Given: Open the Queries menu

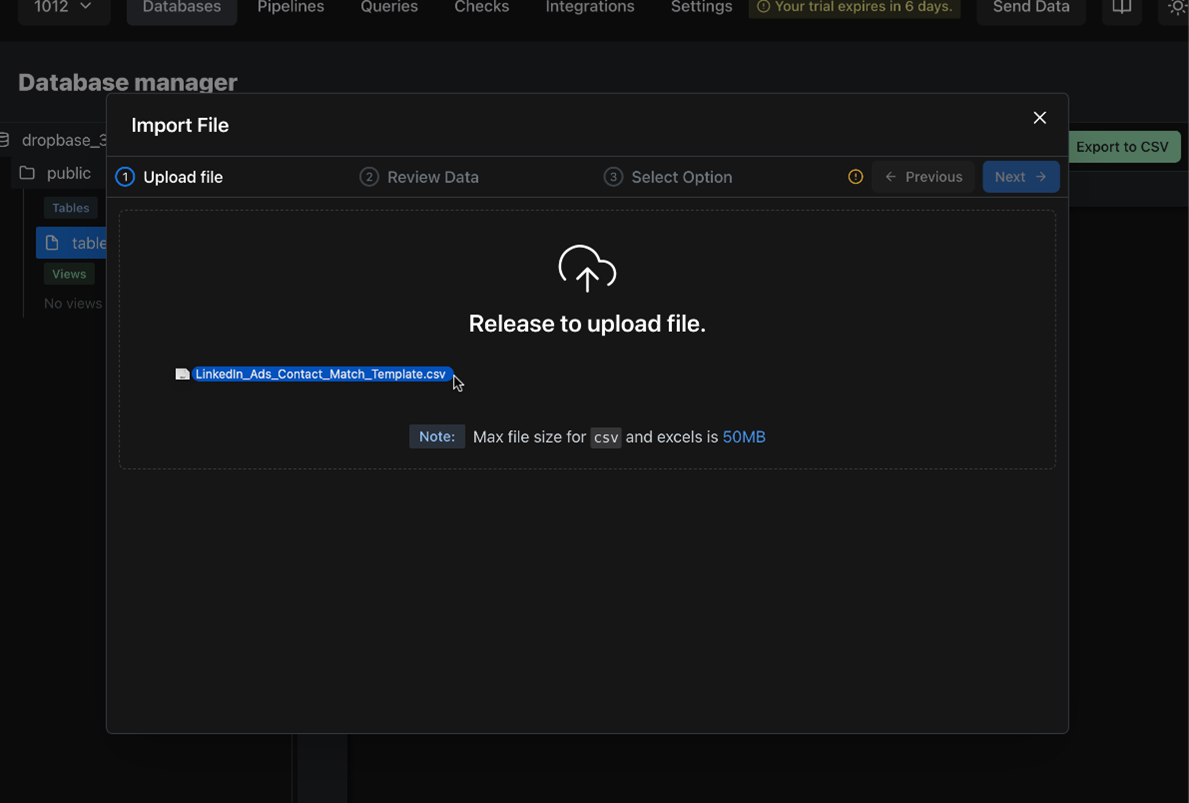Looking at the screenshot, I should [x=389, y=8].
